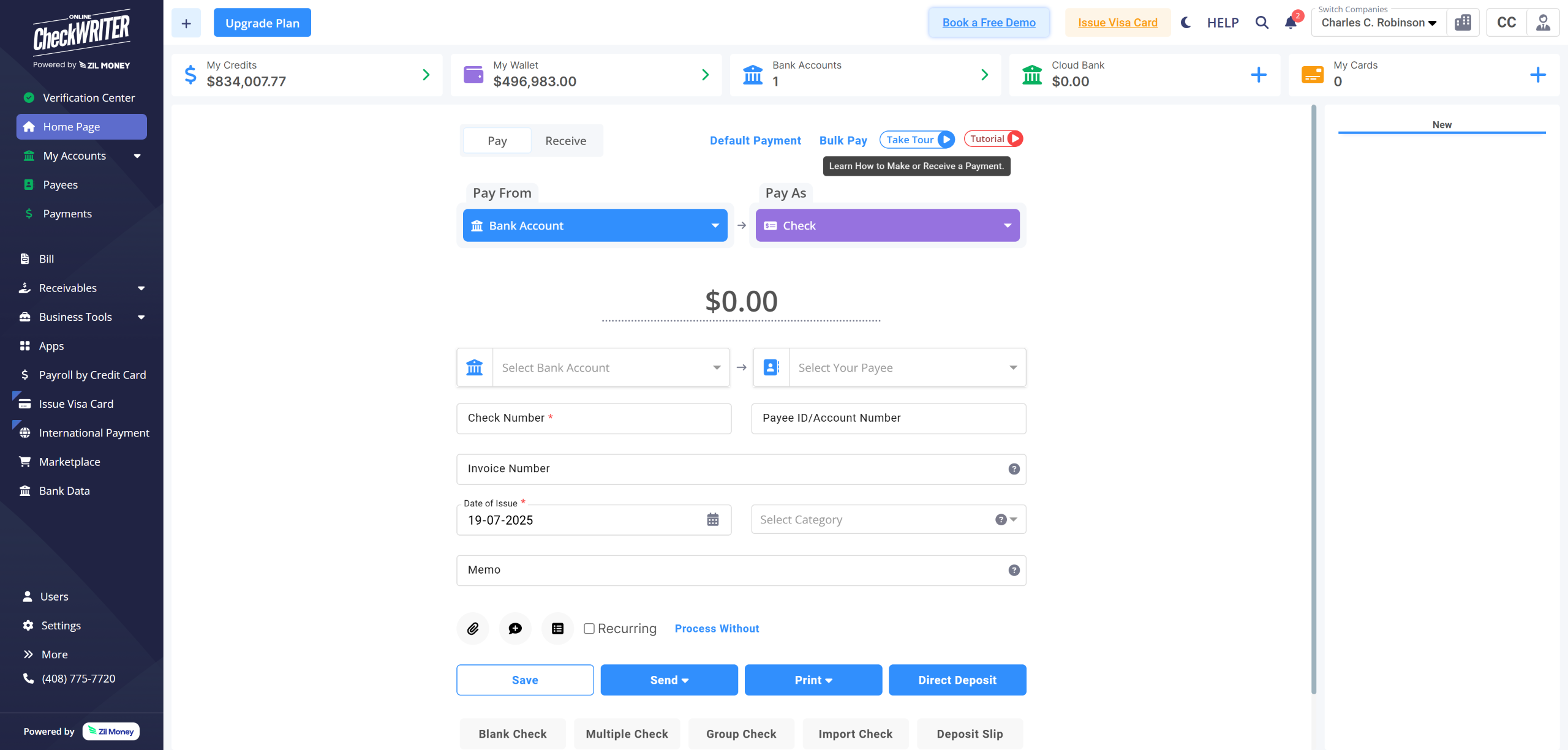1568x750 pixels.
Task: Click into the Check Number field
Action: point(594,418)
